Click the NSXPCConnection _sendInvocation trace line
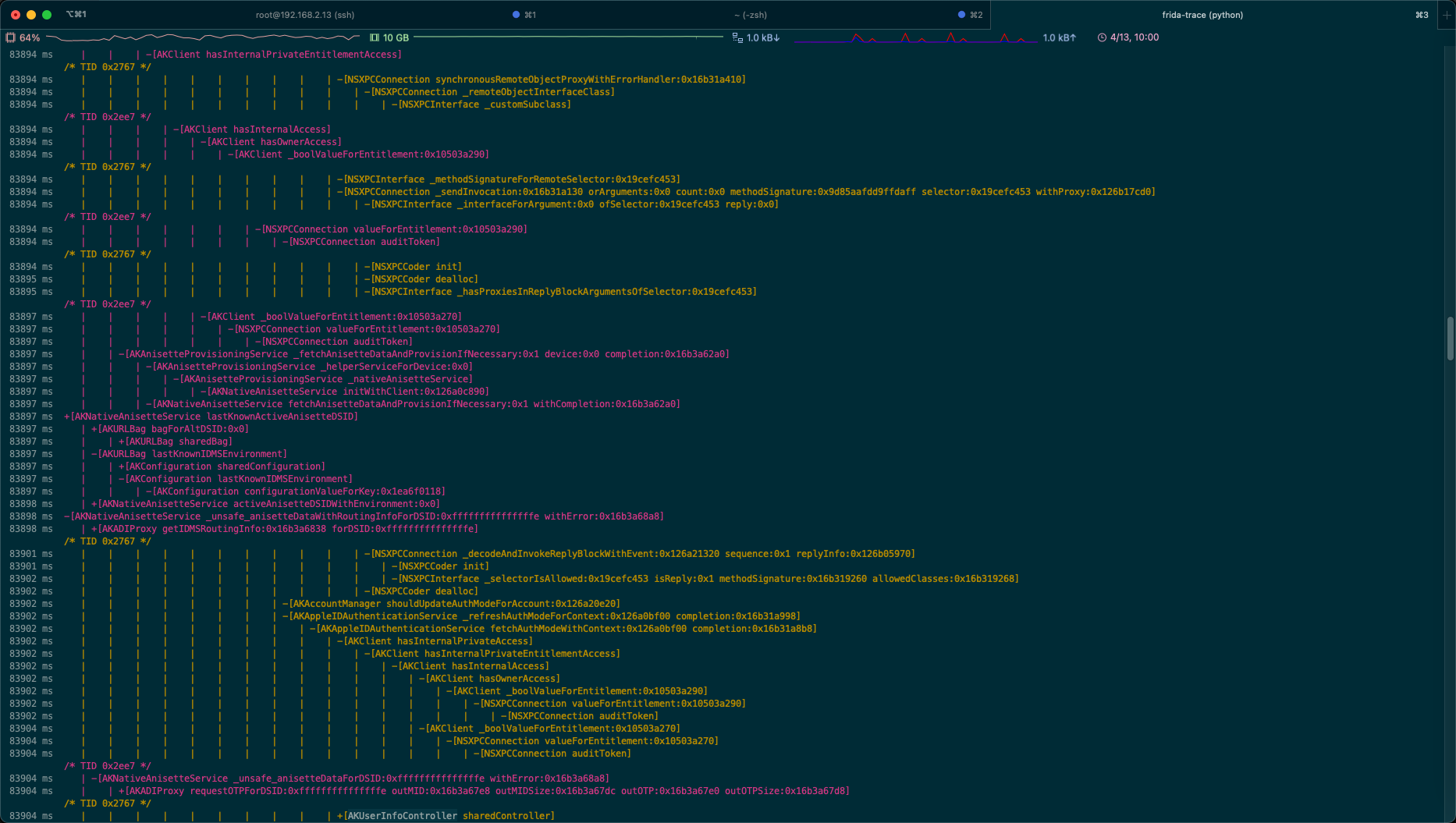 (x=746, y=192)
